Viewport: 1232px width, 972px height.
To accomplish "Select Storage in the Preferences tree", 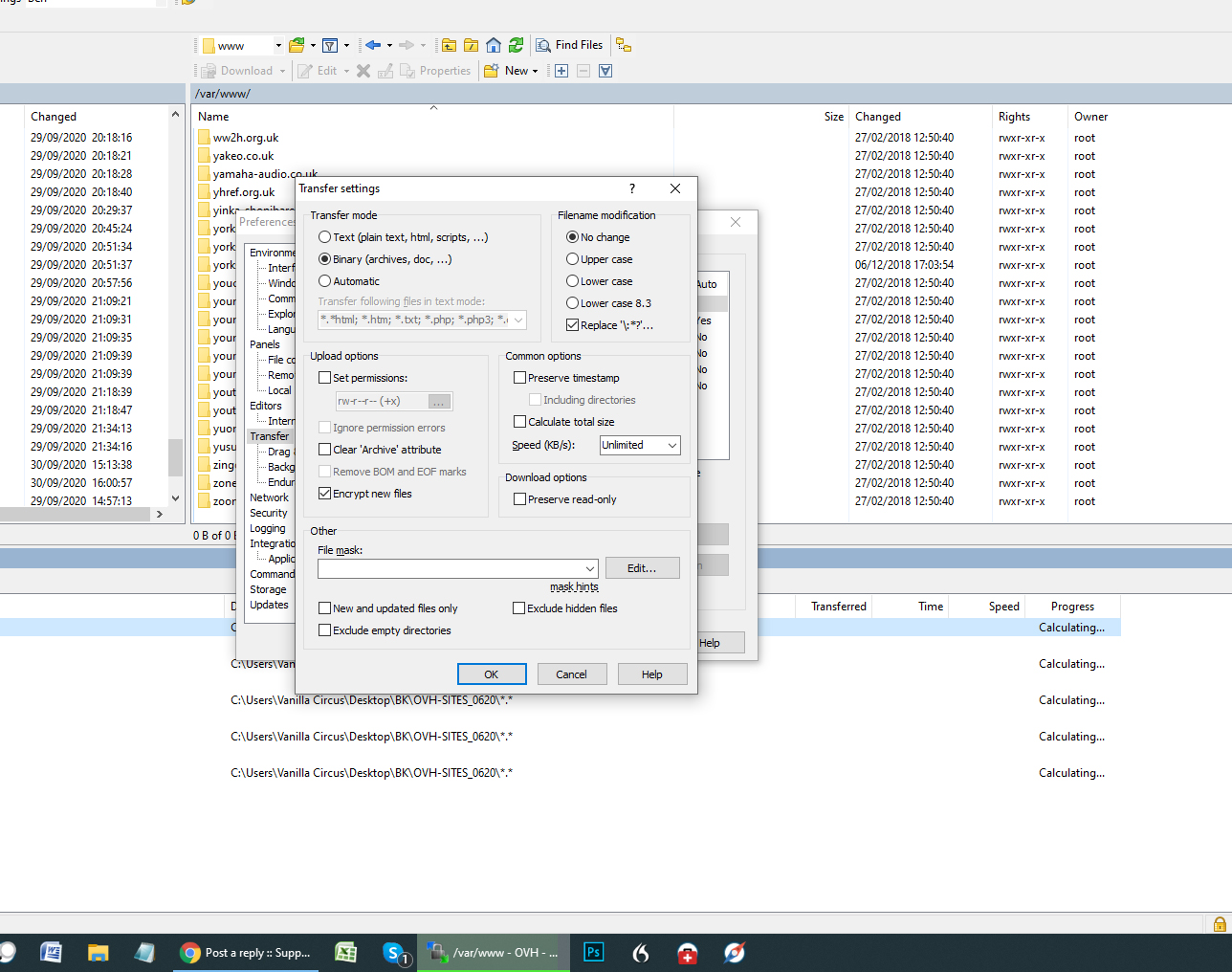I will point(268,589).
